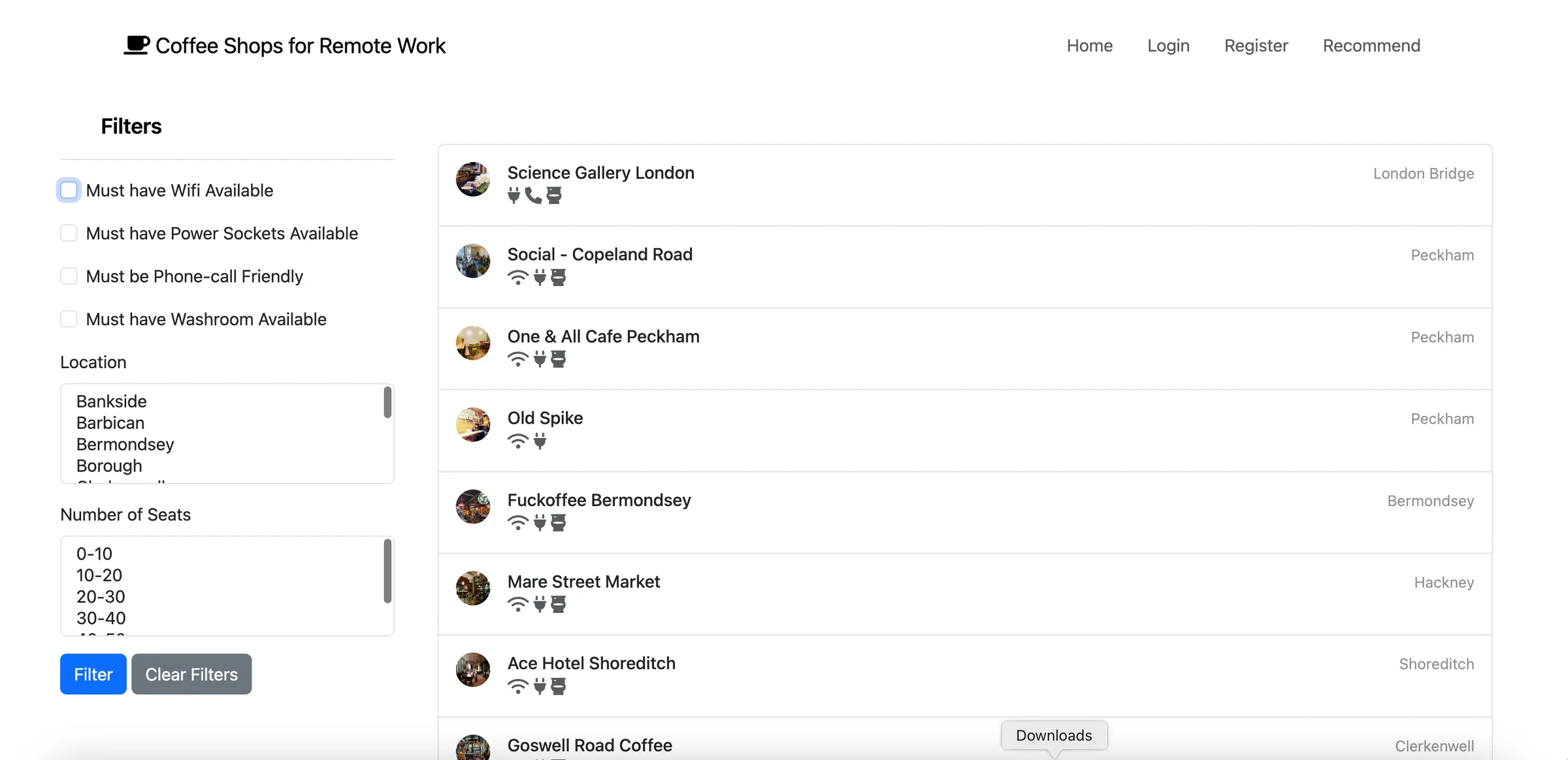Enable Must have Wifi Available

(x=68, y=190)
